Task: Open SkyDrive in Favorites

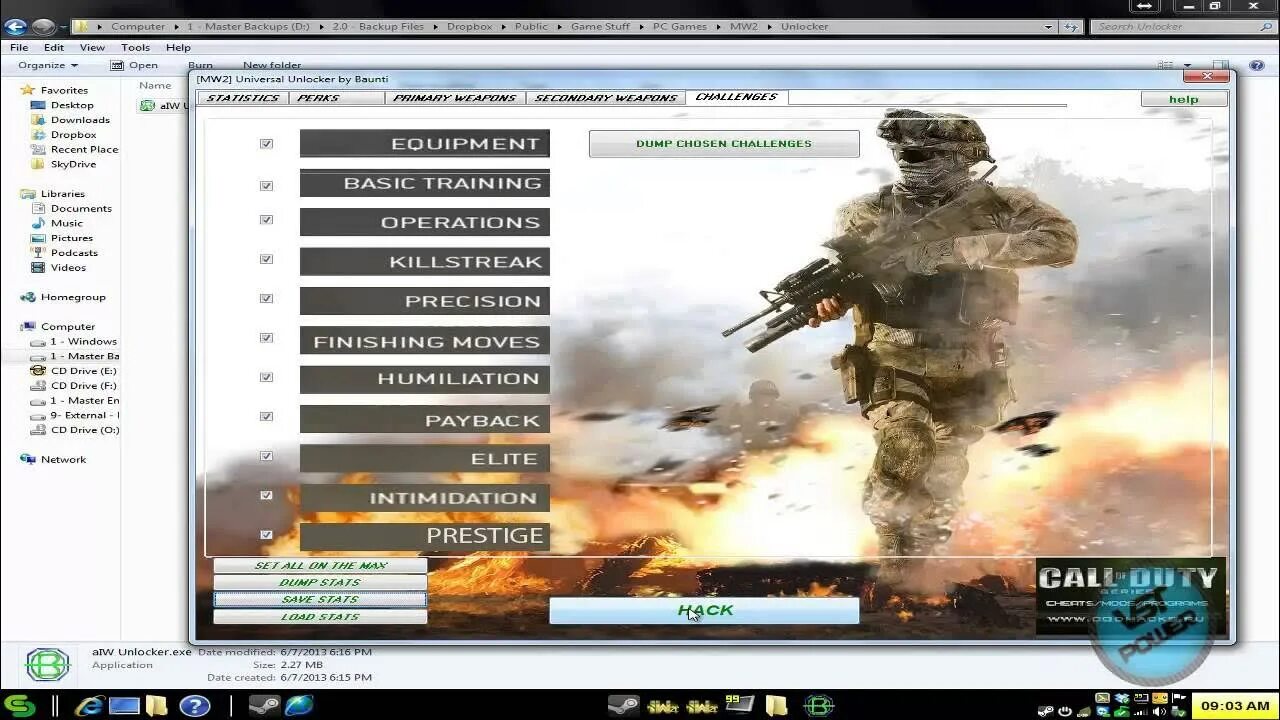Action: (x=72, y=164)
